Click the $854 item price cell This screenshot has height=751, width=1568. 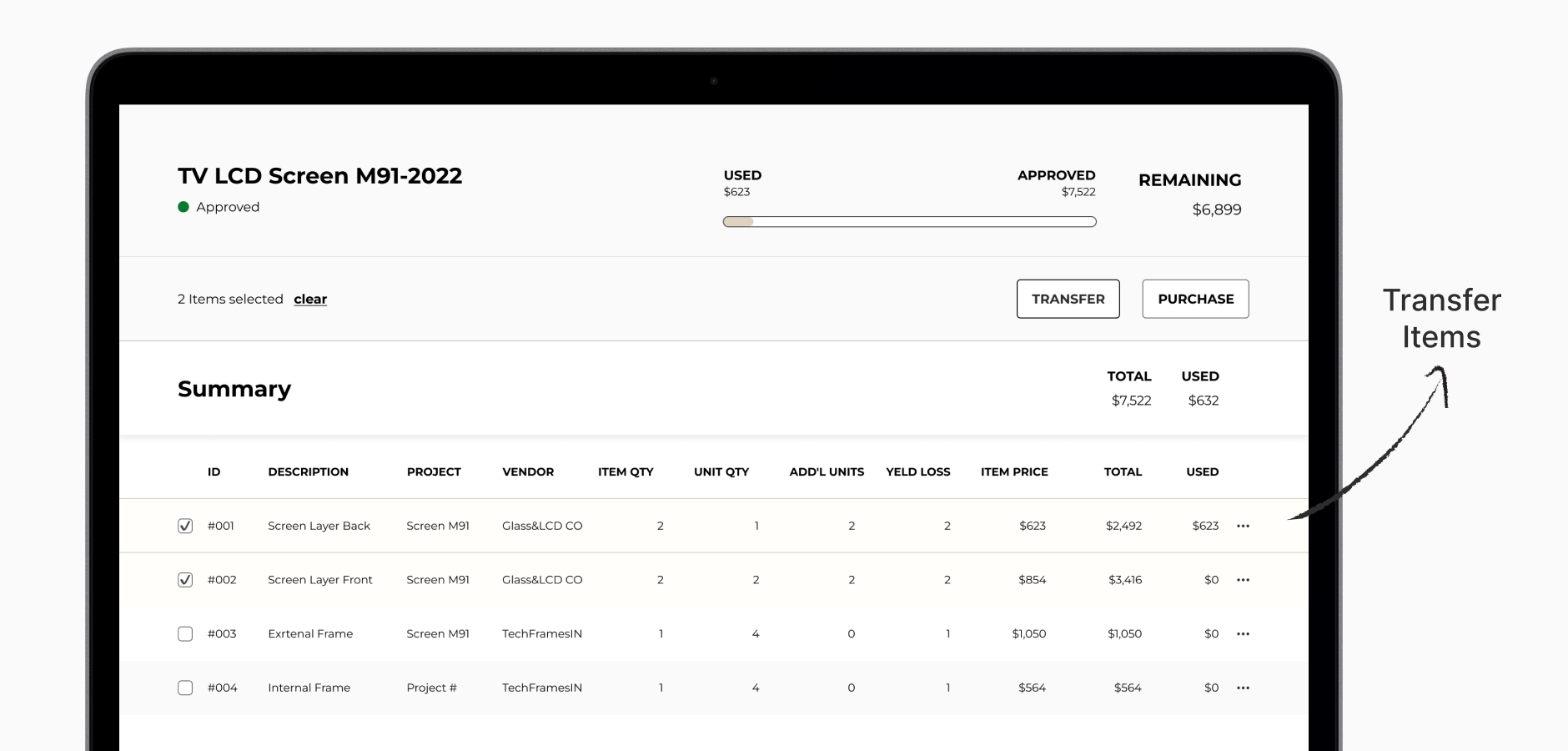[1032, 580]
